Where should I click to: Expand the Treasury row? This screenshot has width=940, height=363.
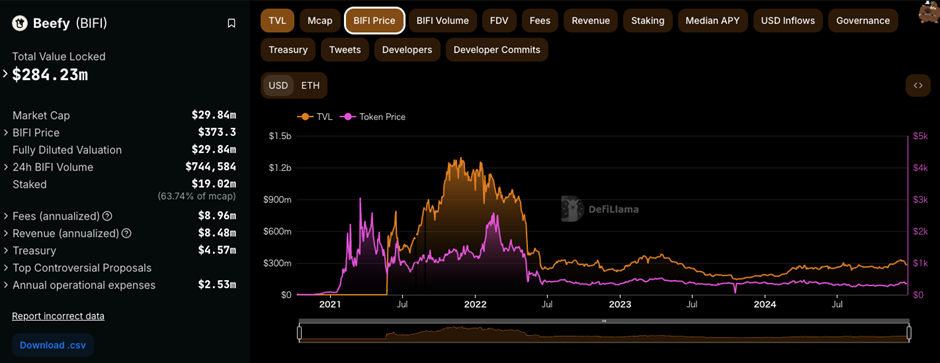[x=6, y=250]
